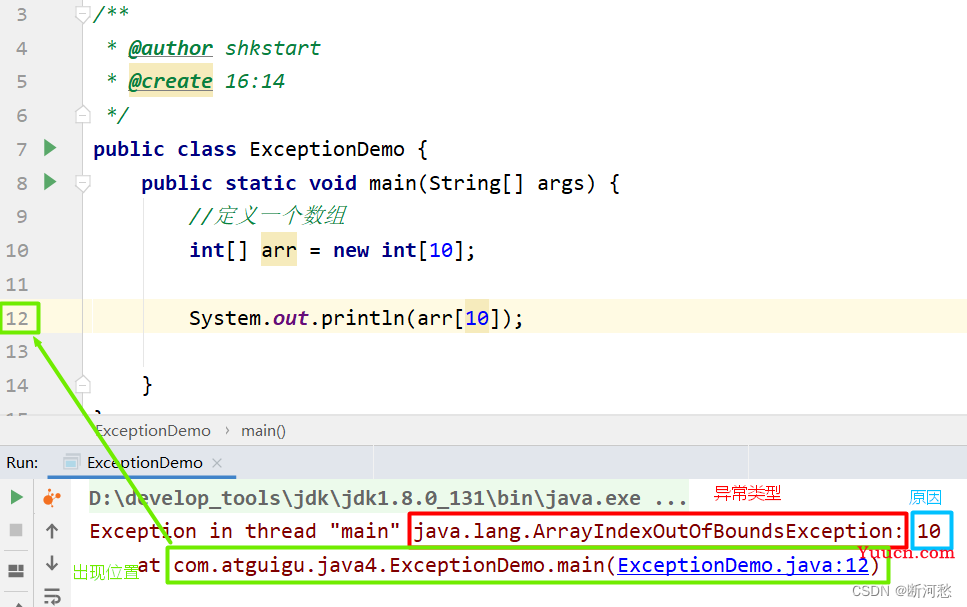Close the ExceptionDemo run tab
The image size is (967, 607).
tap(216, 463)
